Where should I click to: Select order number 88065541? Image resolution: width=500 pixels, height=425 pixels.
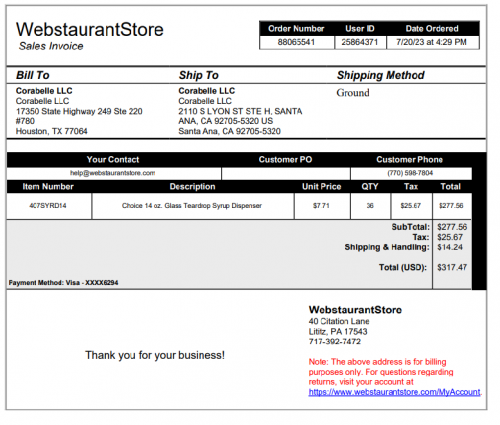(x=296, y=42)
